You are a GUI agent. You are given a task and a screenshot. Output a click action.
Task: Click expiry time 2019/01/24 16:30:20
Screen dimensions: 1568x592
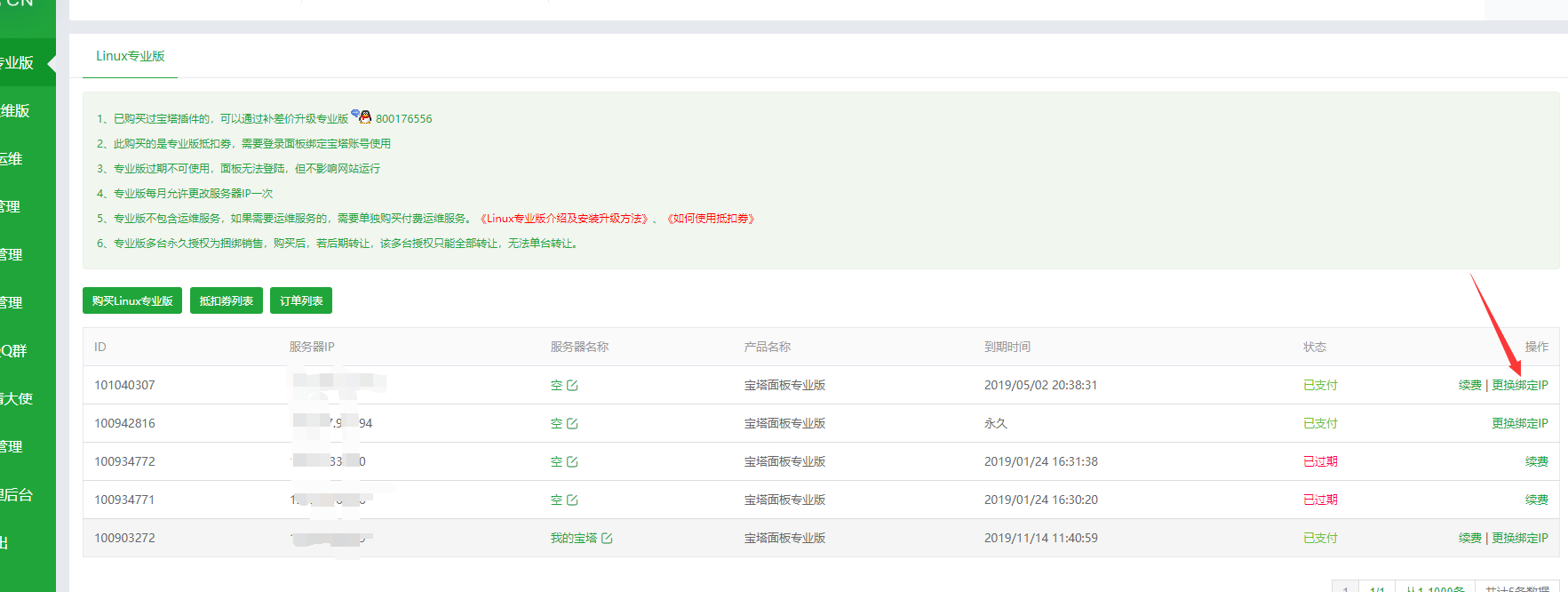pos(1041,500)
